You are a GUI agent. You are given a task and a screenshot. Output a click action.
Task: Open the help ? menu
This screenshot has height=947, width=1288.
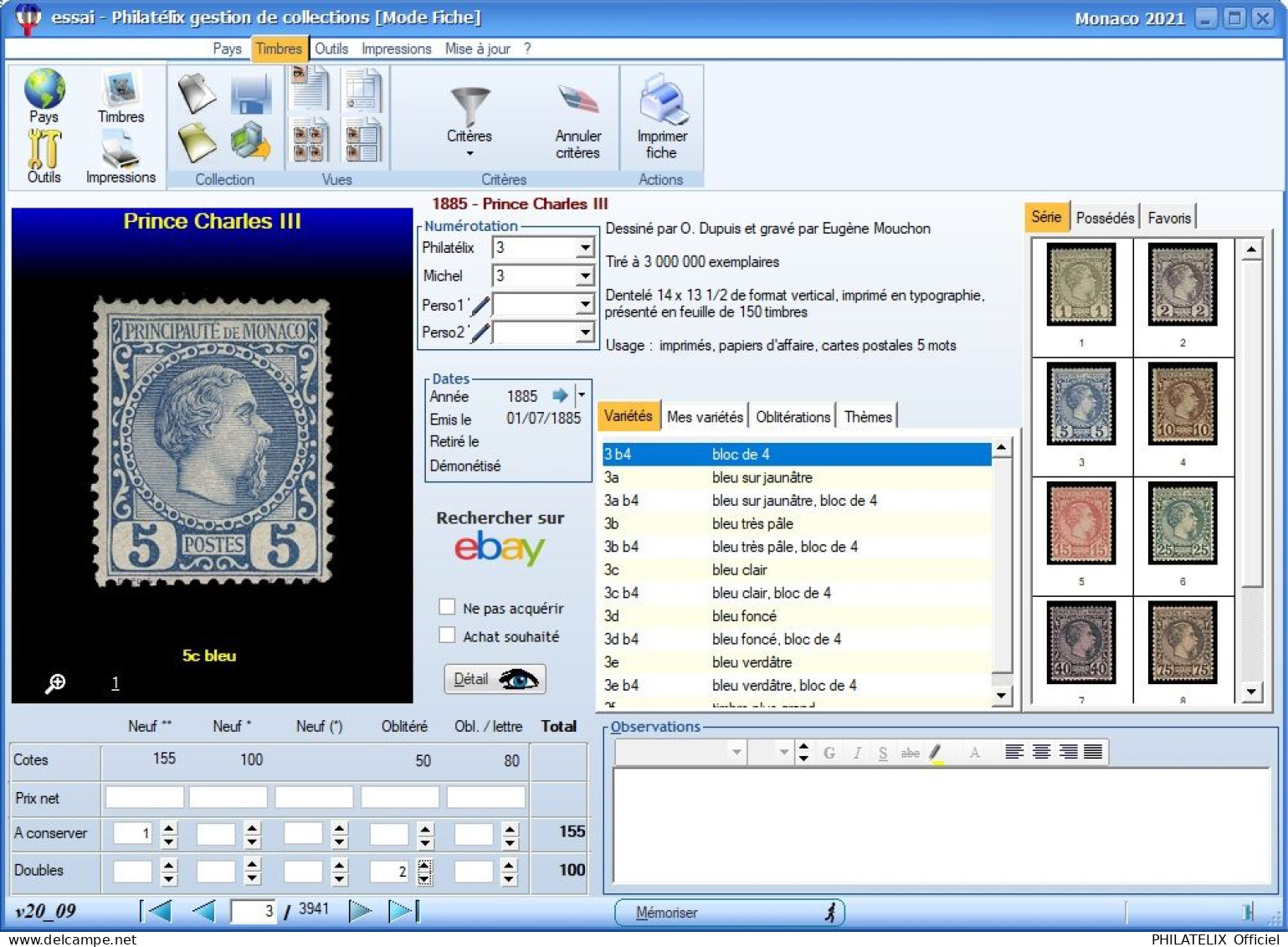point(527,49)
